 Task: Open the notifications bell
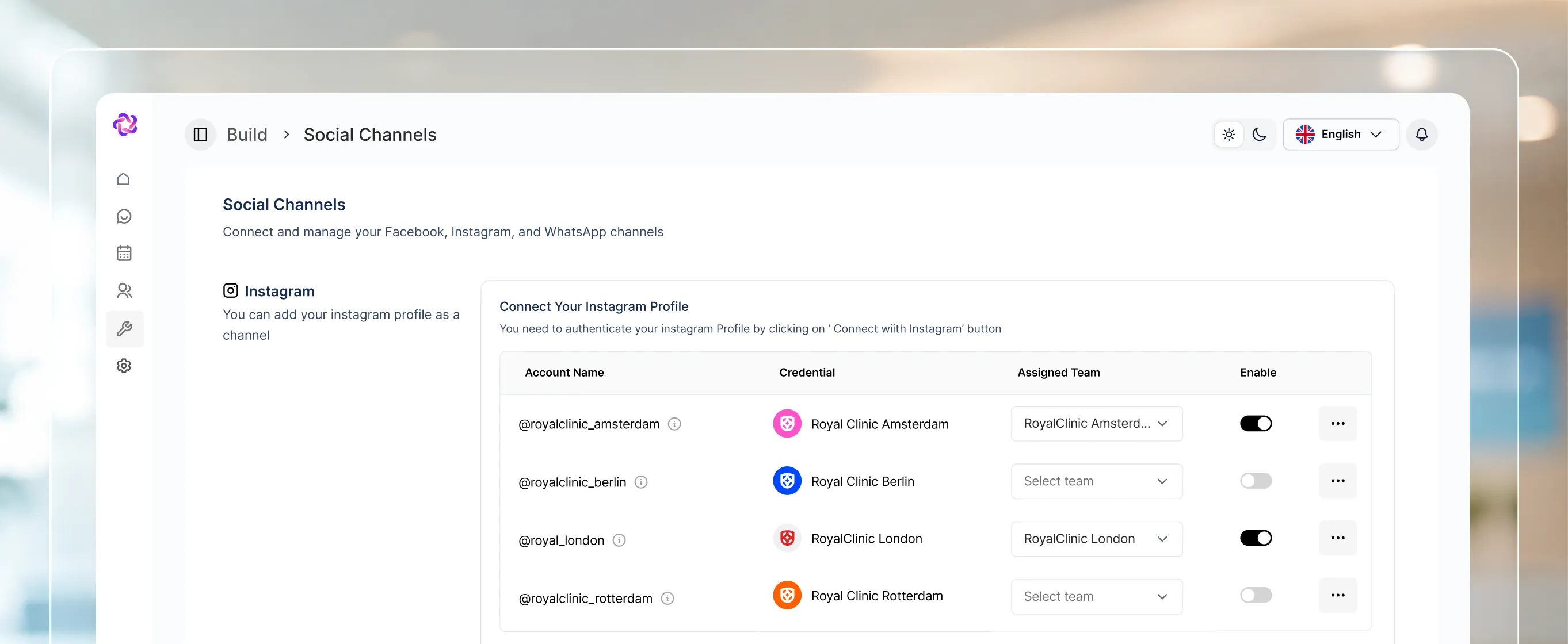click(x=1421, y=135)
